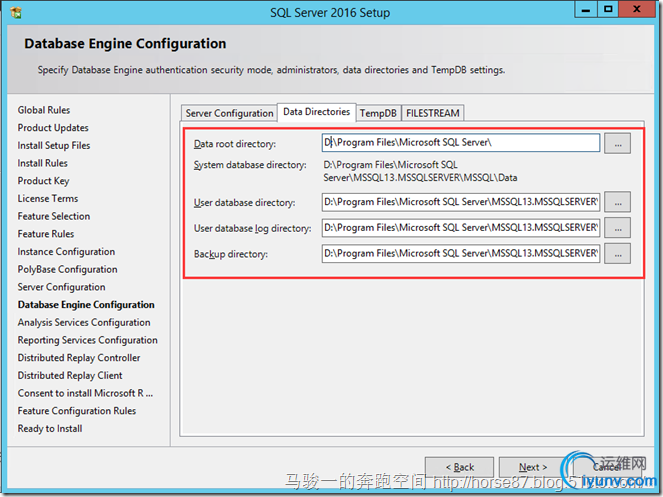Select Install Rules step in sidebar
Screen dimensions: 663x497
coord(43,163)
